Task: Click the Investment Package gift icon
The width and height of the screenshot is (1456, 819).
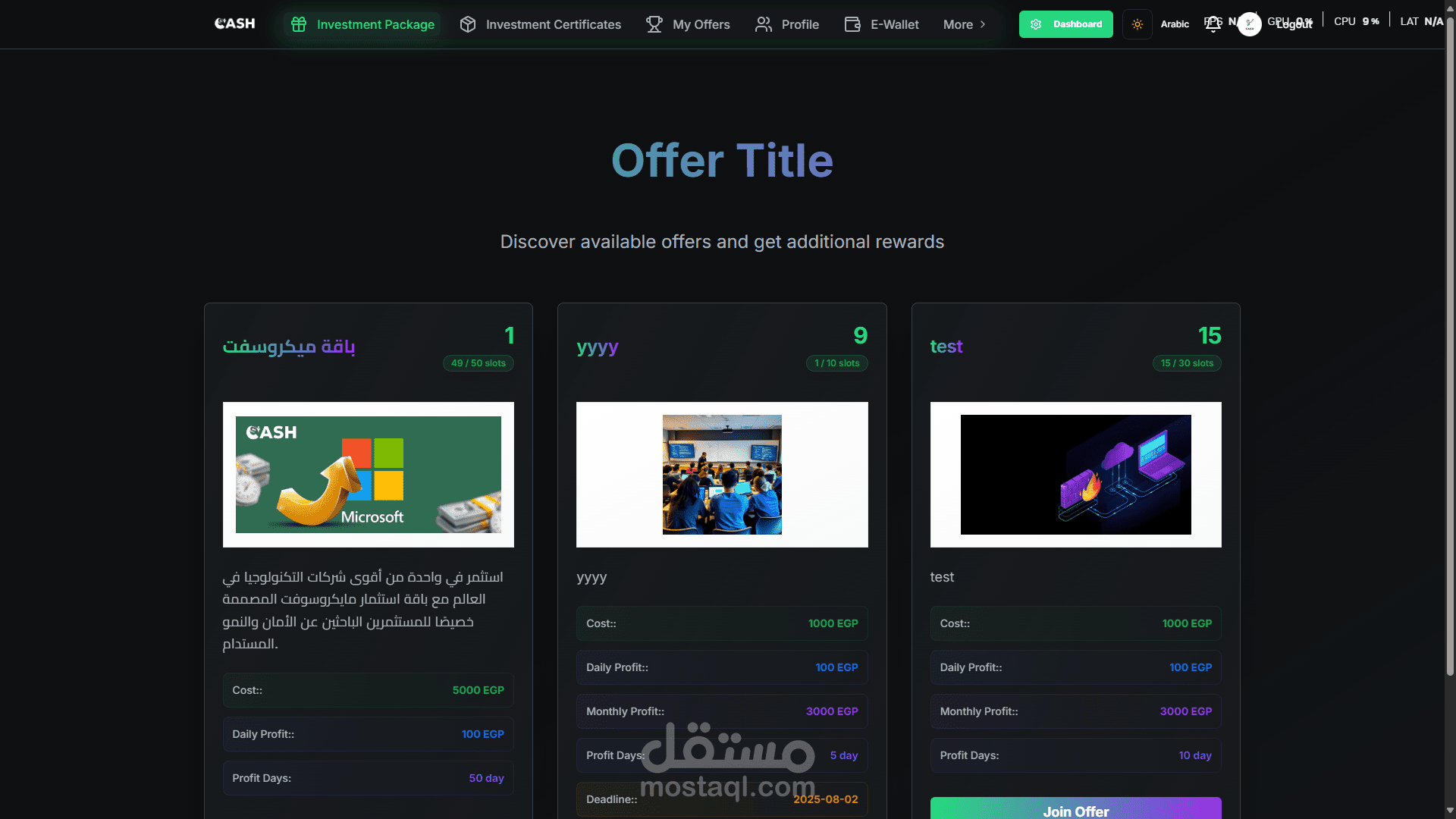Action: 299,24
